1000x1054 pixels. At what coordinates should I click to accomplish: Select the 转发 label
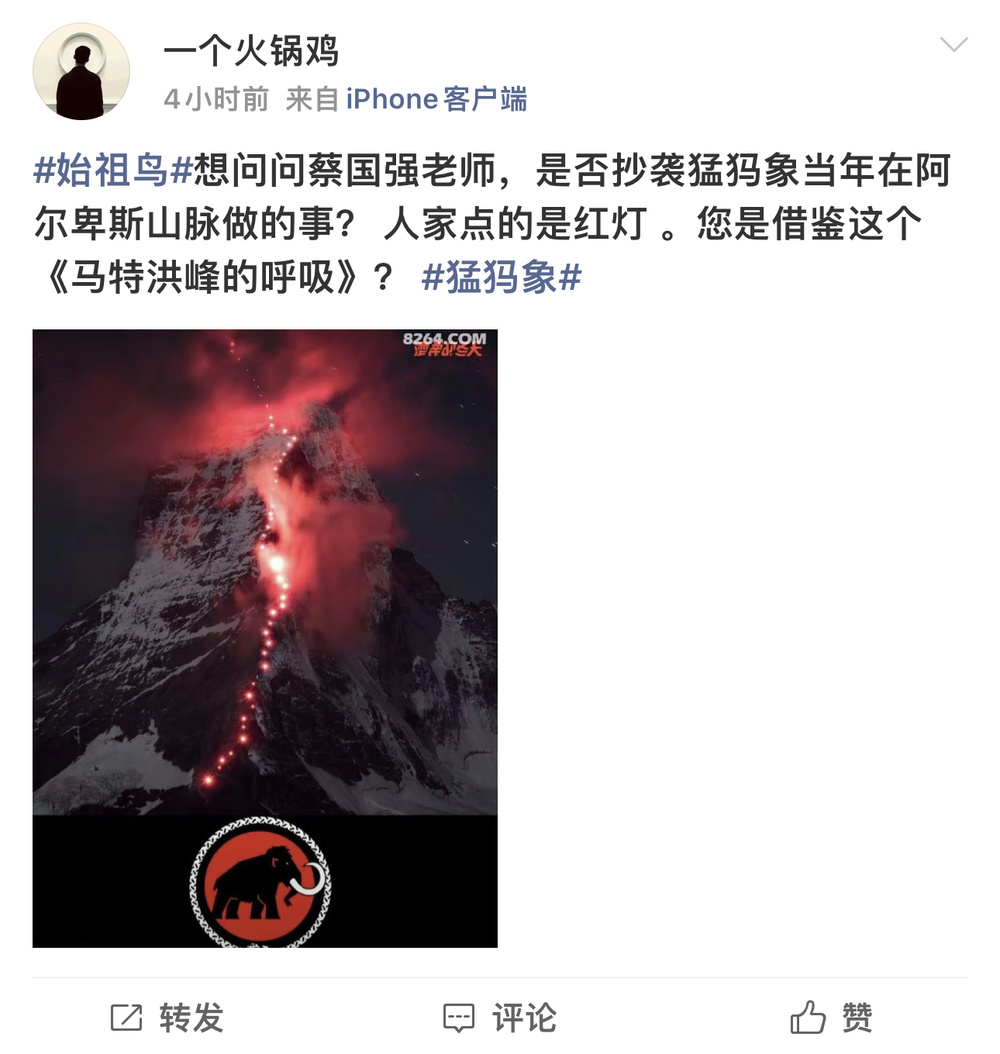tap(191, 1017)
